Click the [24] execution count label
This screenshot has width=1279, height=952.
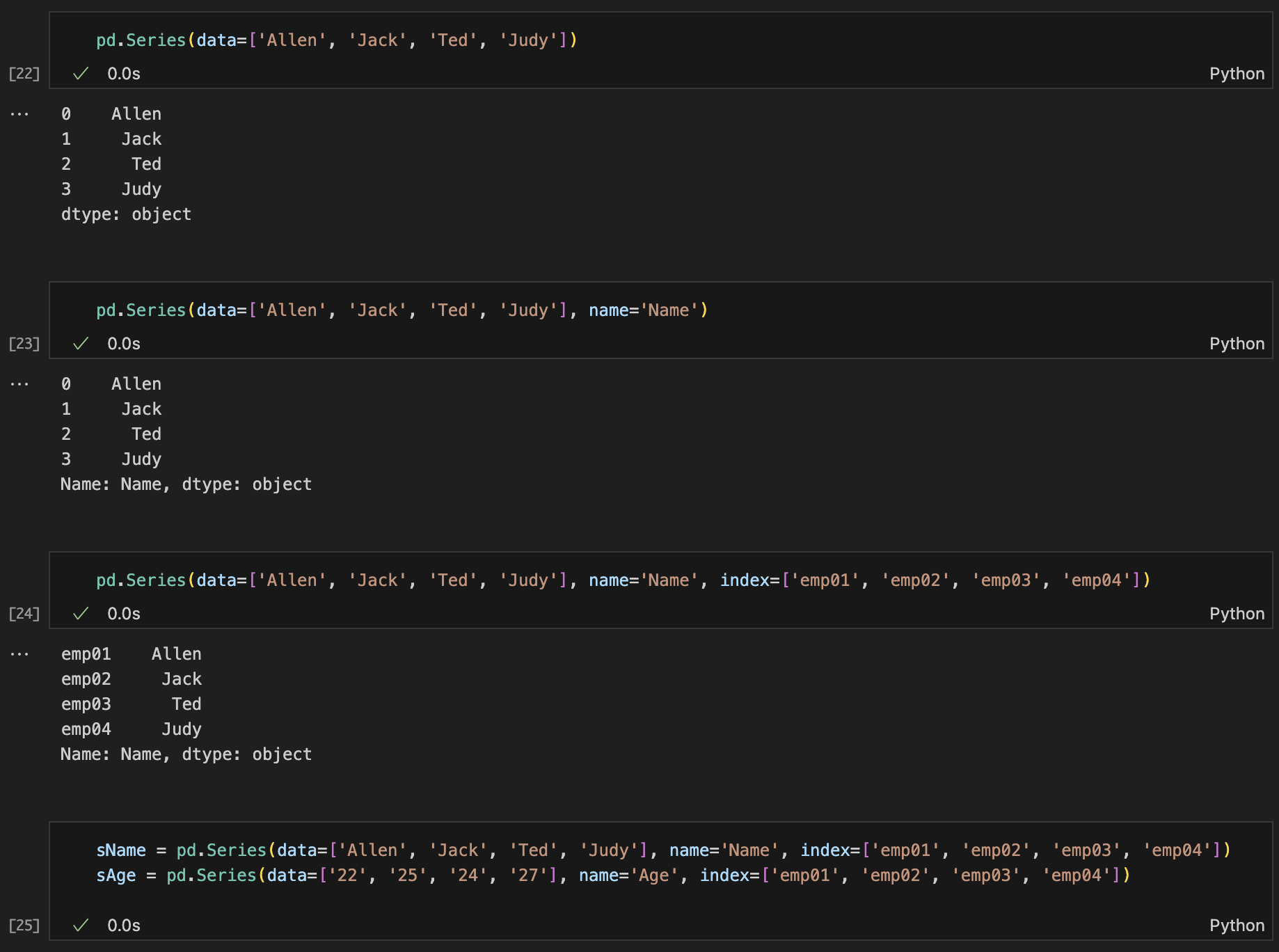(24, 614)
